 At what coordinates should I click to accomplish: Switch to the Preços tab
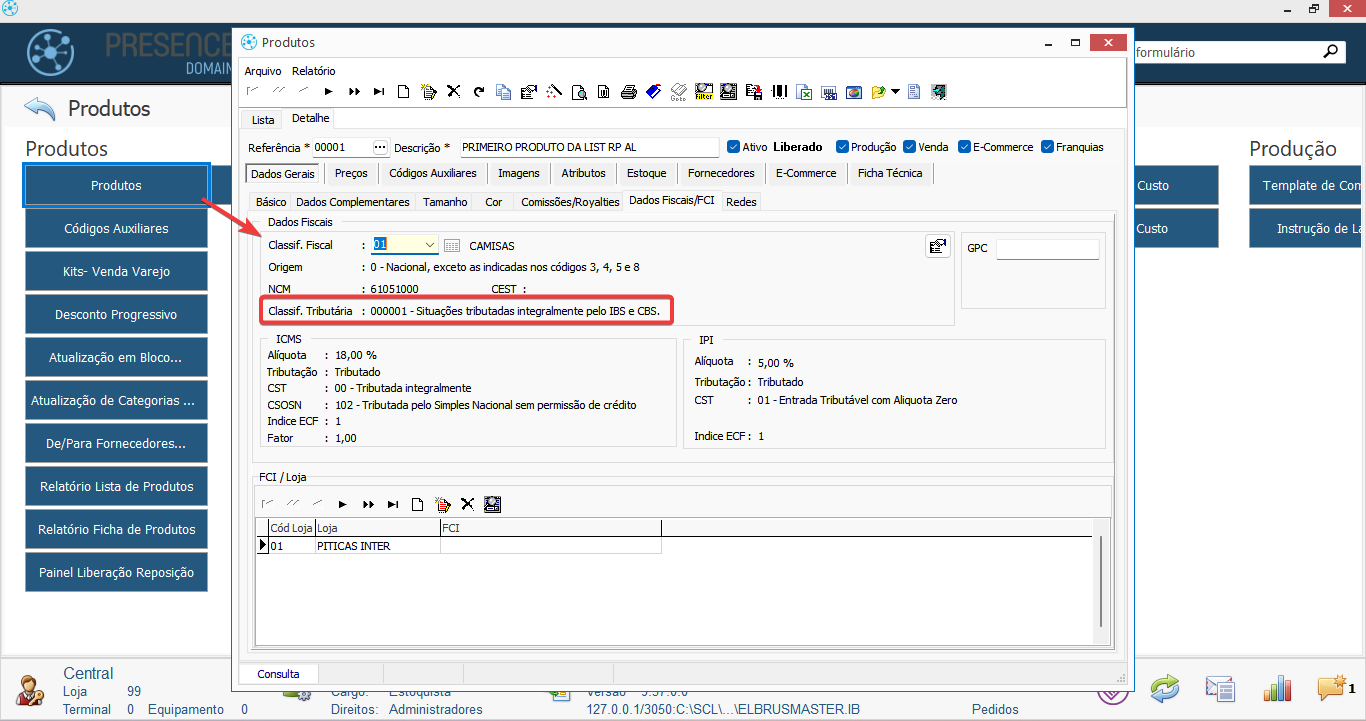[351, 173]
